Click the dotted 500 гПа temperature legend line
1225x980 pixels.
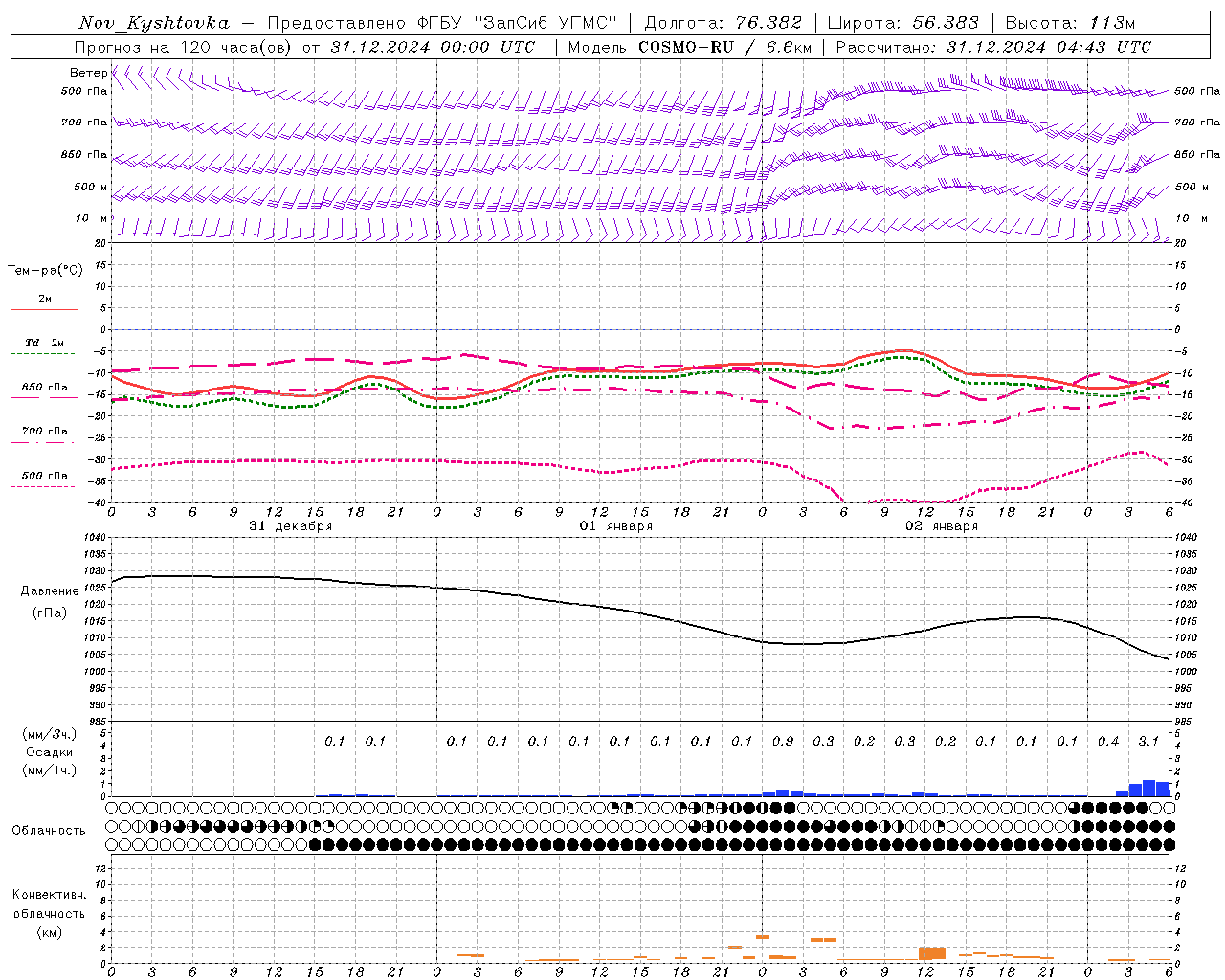[43, 486]
